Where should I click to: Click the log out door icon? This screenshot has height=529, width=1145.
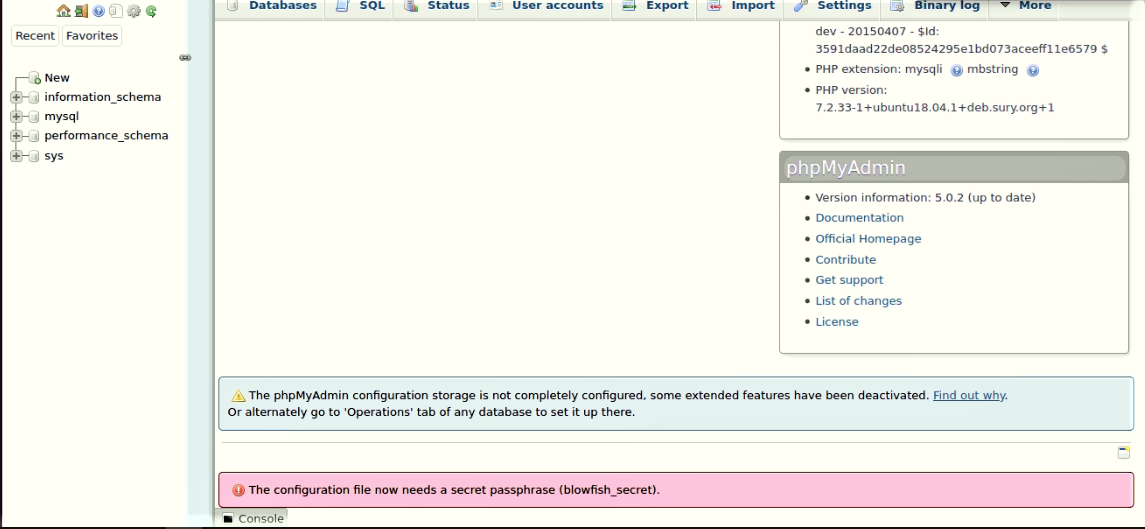[x=81, y=11]
